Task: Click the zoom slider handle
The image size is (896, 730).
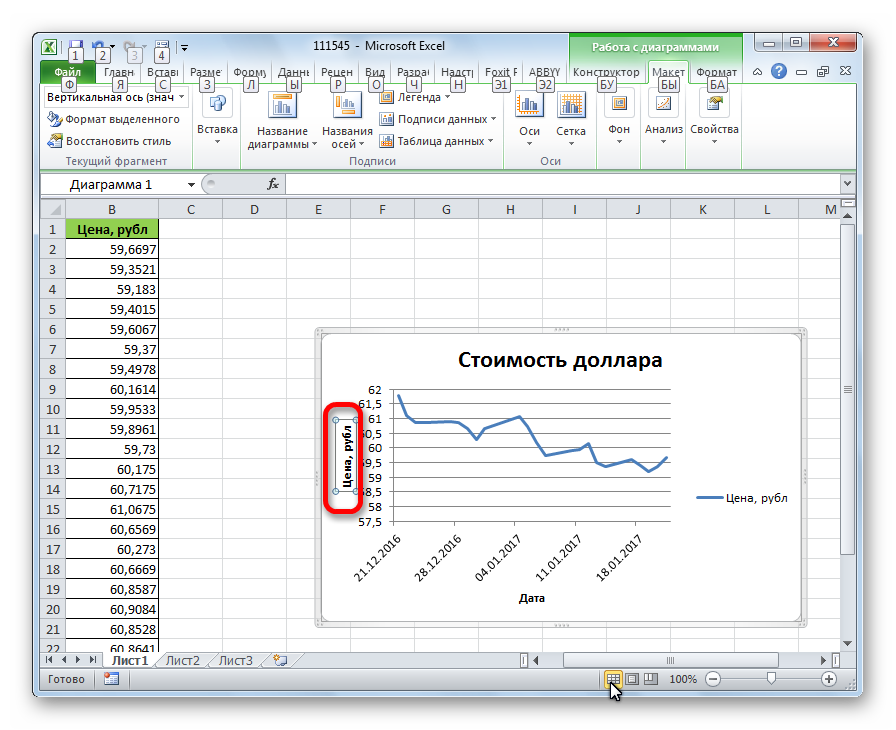Action: coord(770,679)
